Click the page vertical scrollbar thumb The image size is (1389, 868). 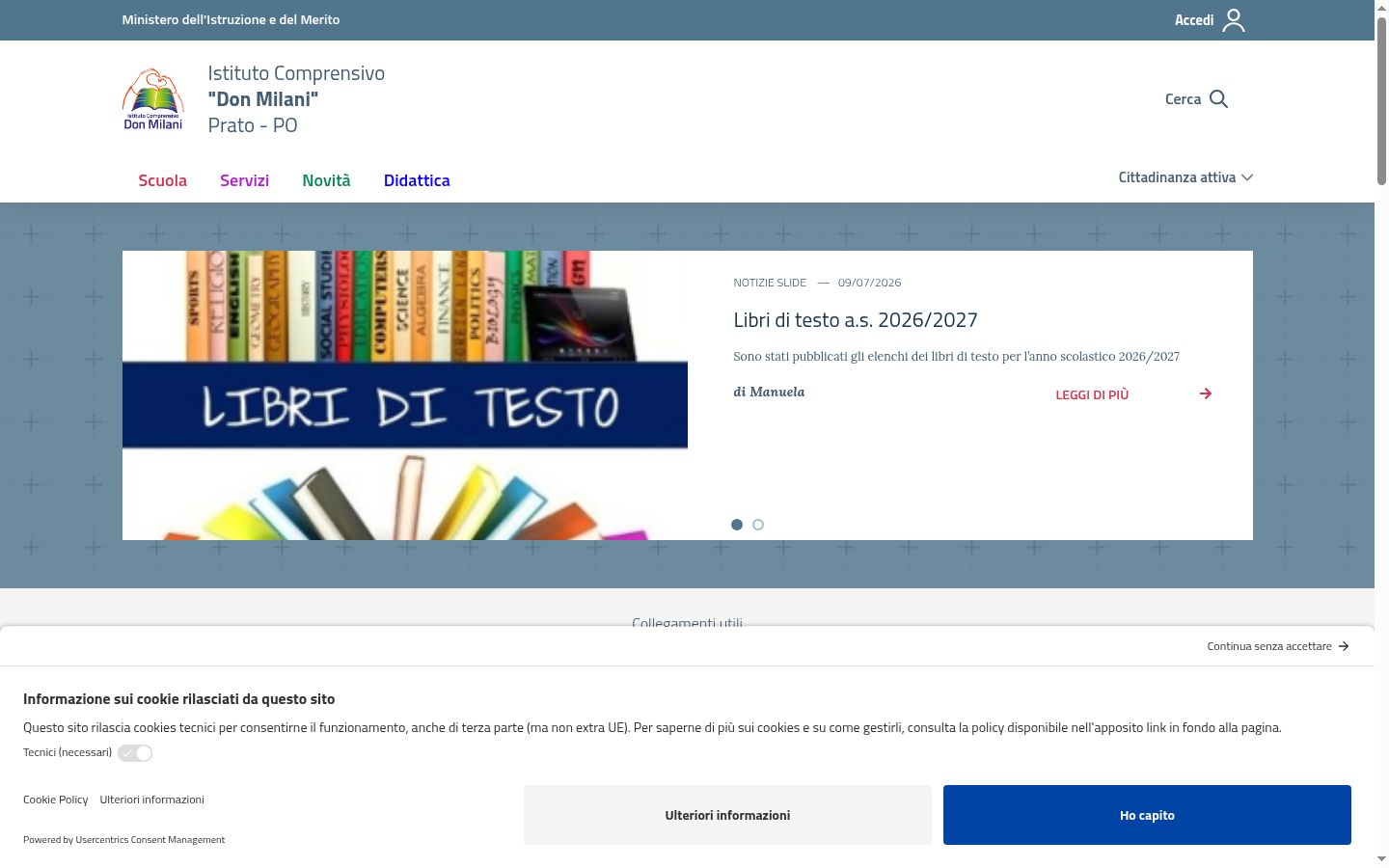1381,101
